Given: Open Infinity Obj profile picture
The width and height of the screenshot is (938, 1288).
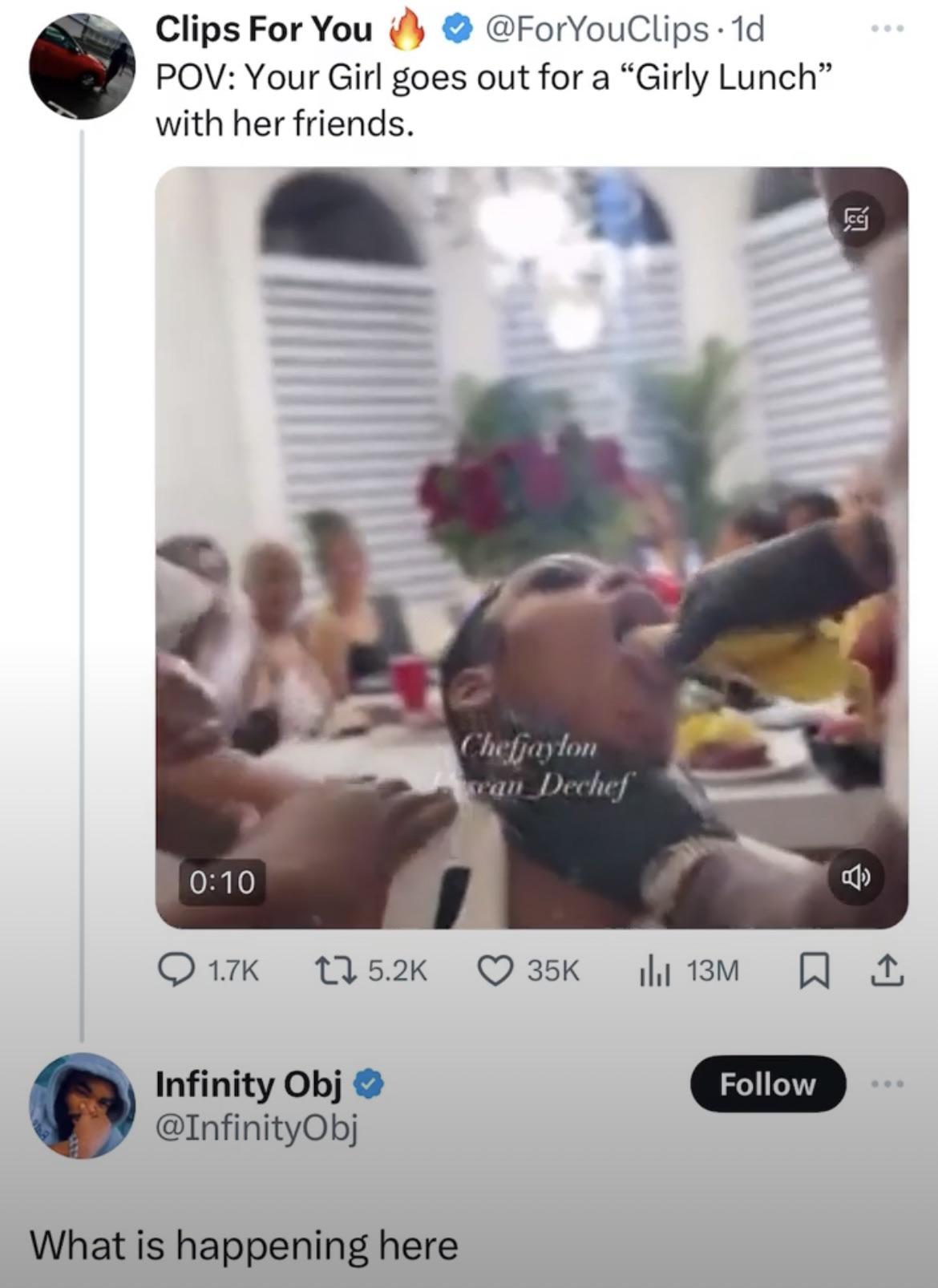Looking at the screenshot, I should tap(82, 1105).
